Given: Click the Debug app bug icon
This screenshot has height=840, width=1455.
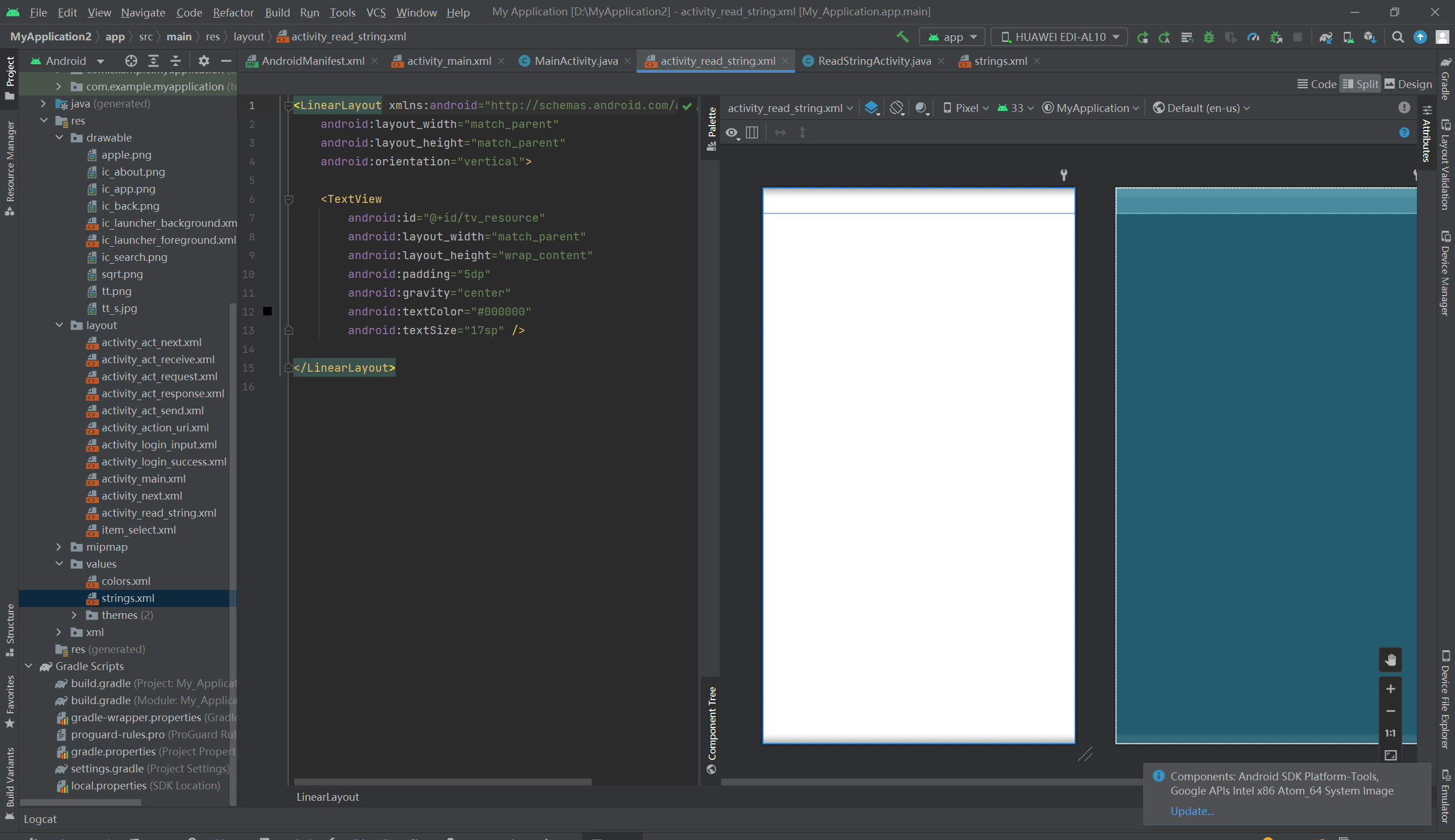Looking at the screenshot, I should point(1209,37).
